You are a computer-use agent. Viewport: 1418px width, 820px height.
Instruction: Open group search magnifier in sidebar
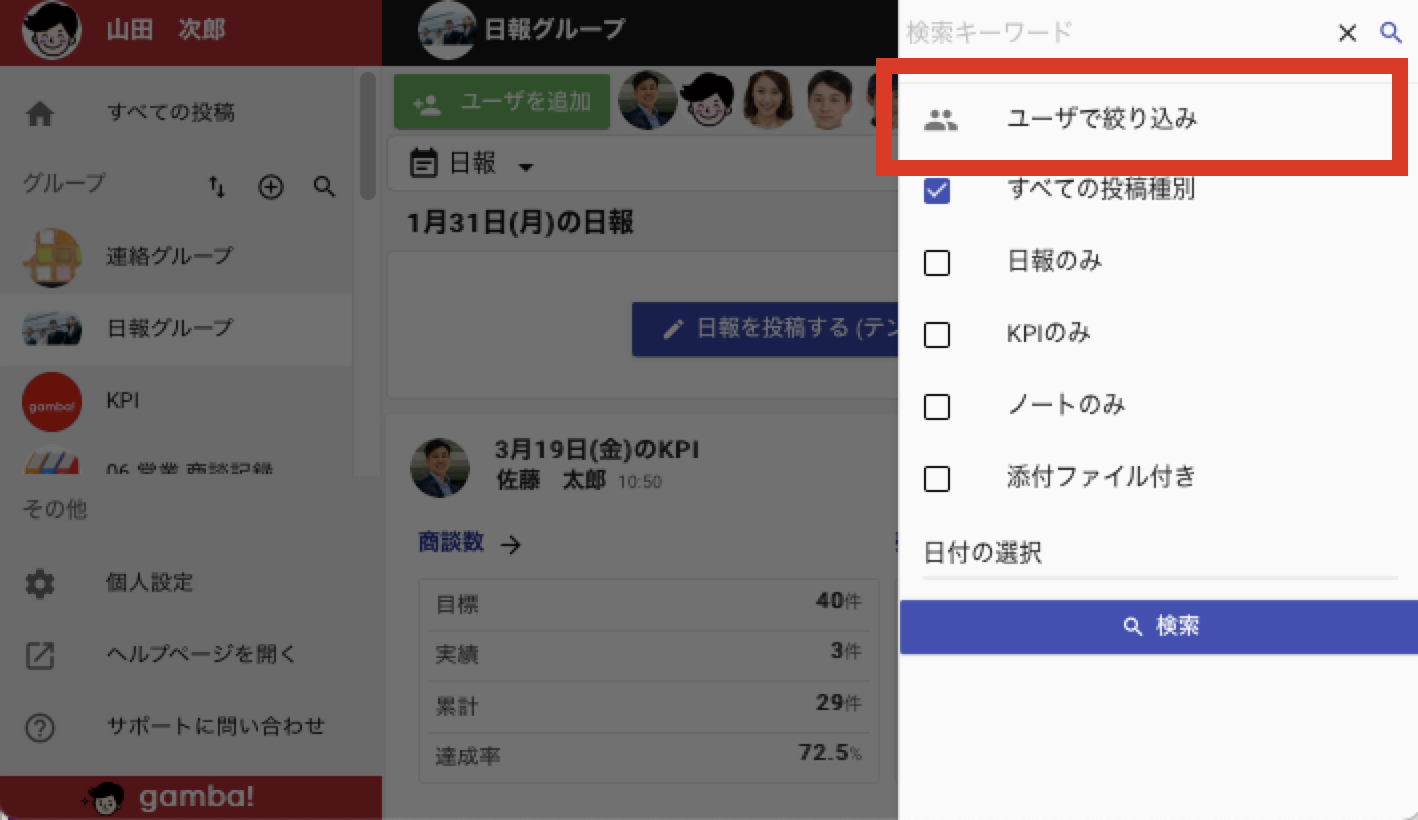[x=324, y=187]
